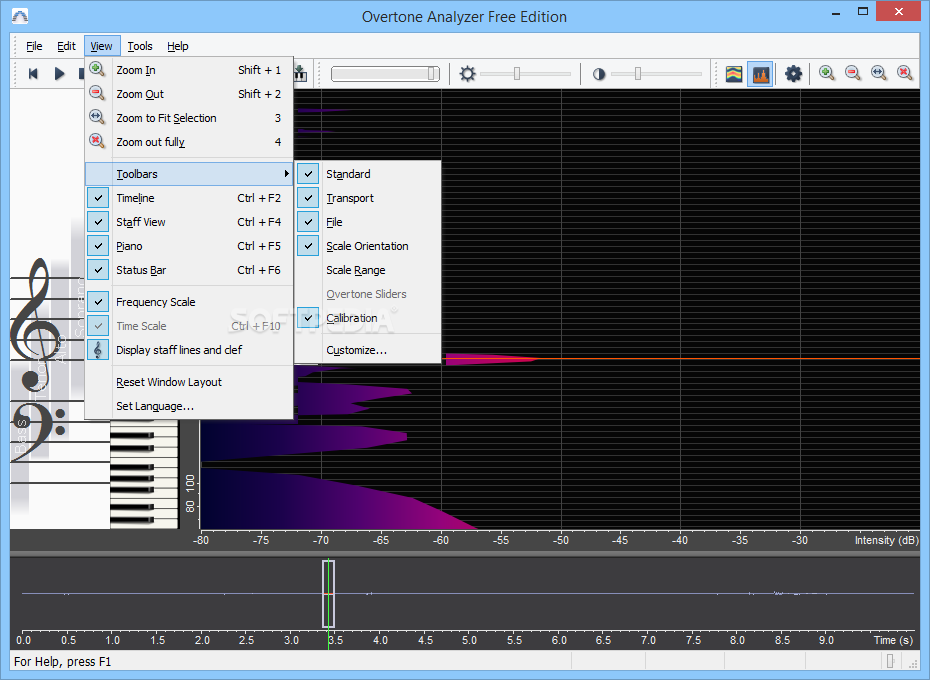Click the Play button in transport toolbar
Screen dimensions: 930x680
tap(59, 74)
